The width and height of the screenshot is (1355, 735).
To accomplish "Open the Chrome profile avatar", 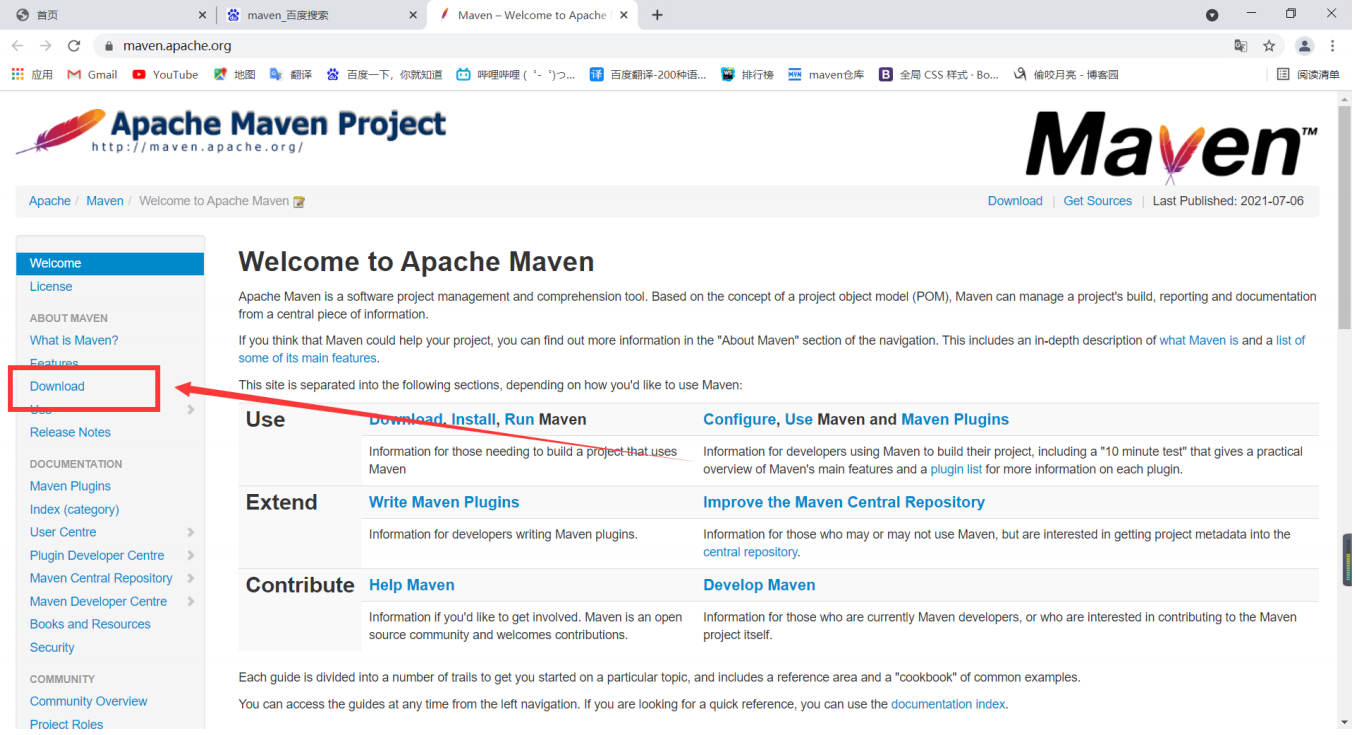I will pyautogui.click(x=1304, y=46).
